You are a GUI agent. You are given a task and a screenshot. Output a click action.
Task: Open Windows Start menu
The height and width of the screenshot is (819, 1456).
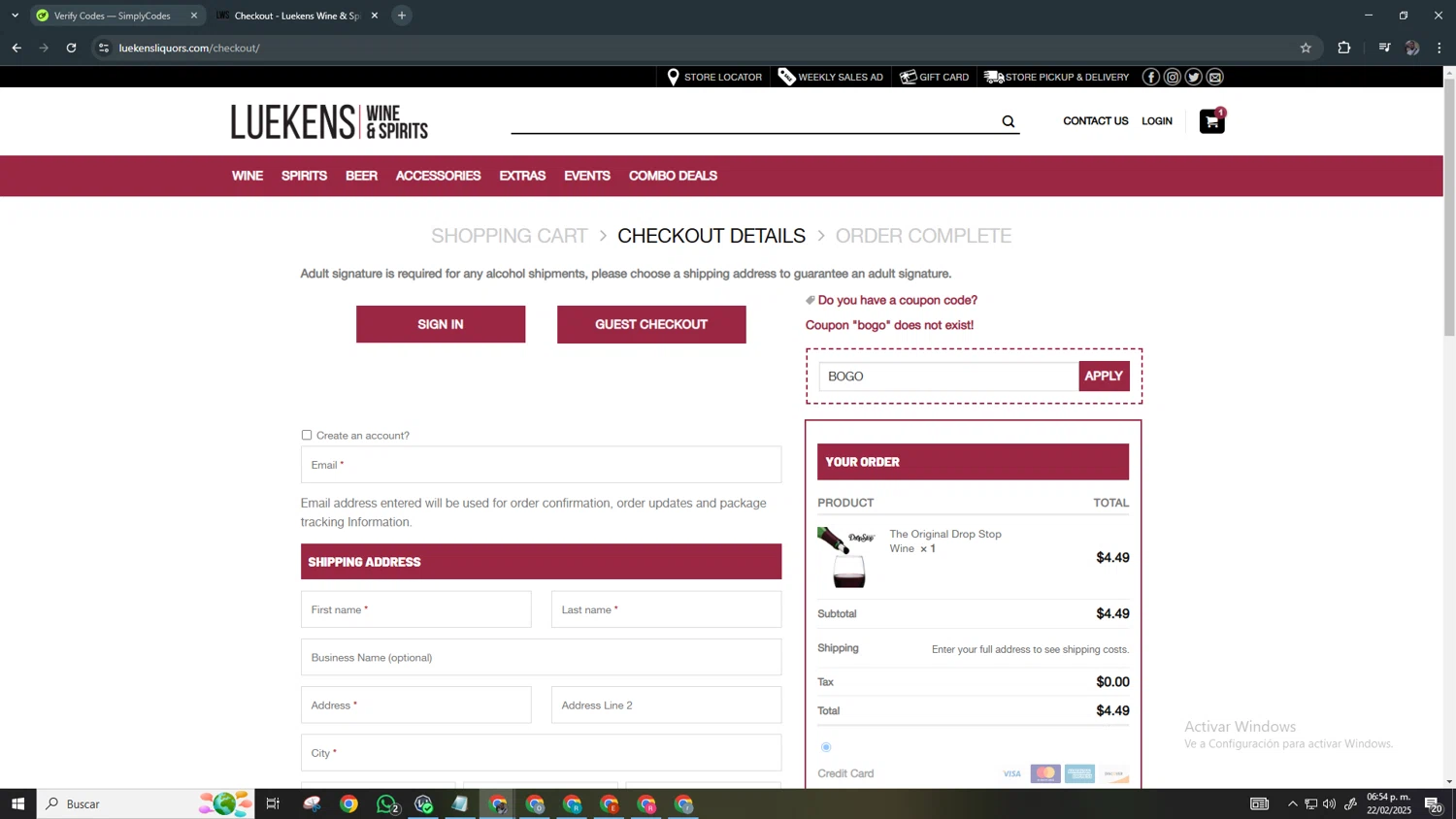coord(17,803)
